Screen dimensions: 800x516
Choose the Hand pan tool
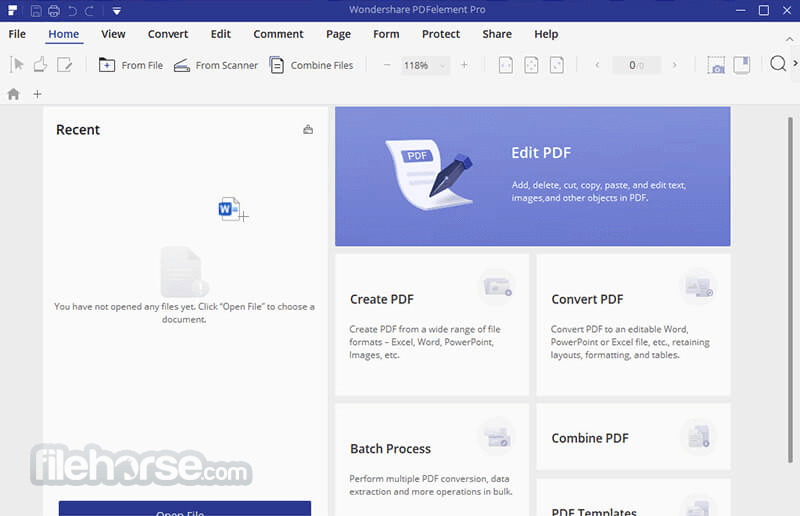(40, 65)
